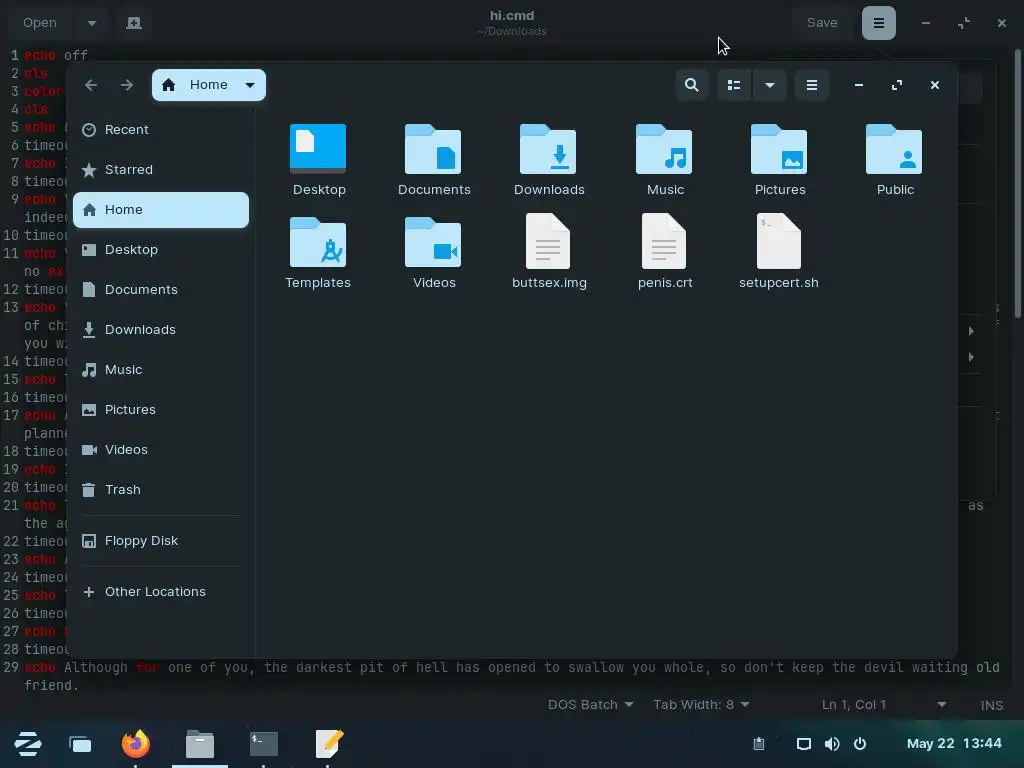Select Downloads in the sidebar
Image resolution: width=1024 pixels, height=768 pixels.
point(161,330)
